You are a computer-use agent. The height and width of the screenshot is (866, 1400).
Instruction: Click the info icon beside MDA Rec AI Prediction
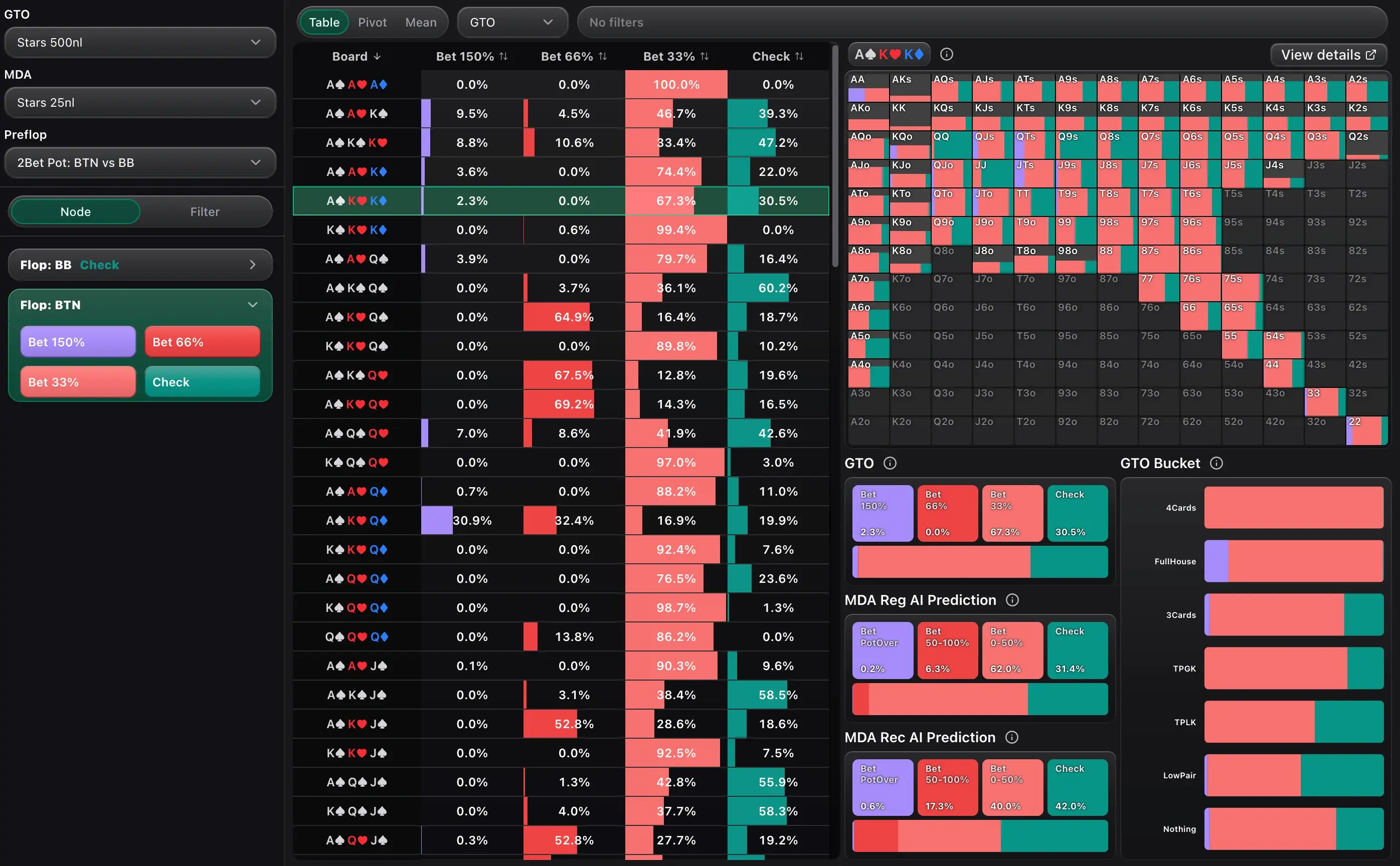point(1012,737)
